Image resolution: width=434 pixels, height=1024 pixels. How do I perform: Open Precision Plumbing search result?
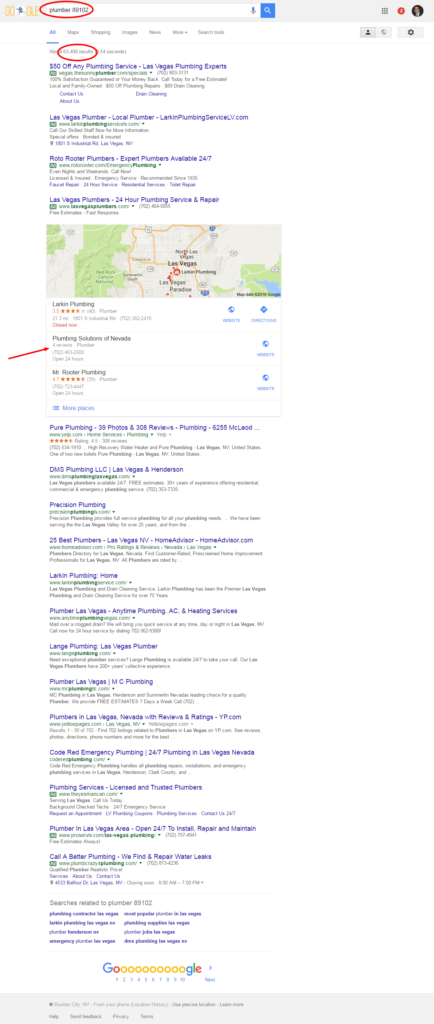[x=77, y=505]
